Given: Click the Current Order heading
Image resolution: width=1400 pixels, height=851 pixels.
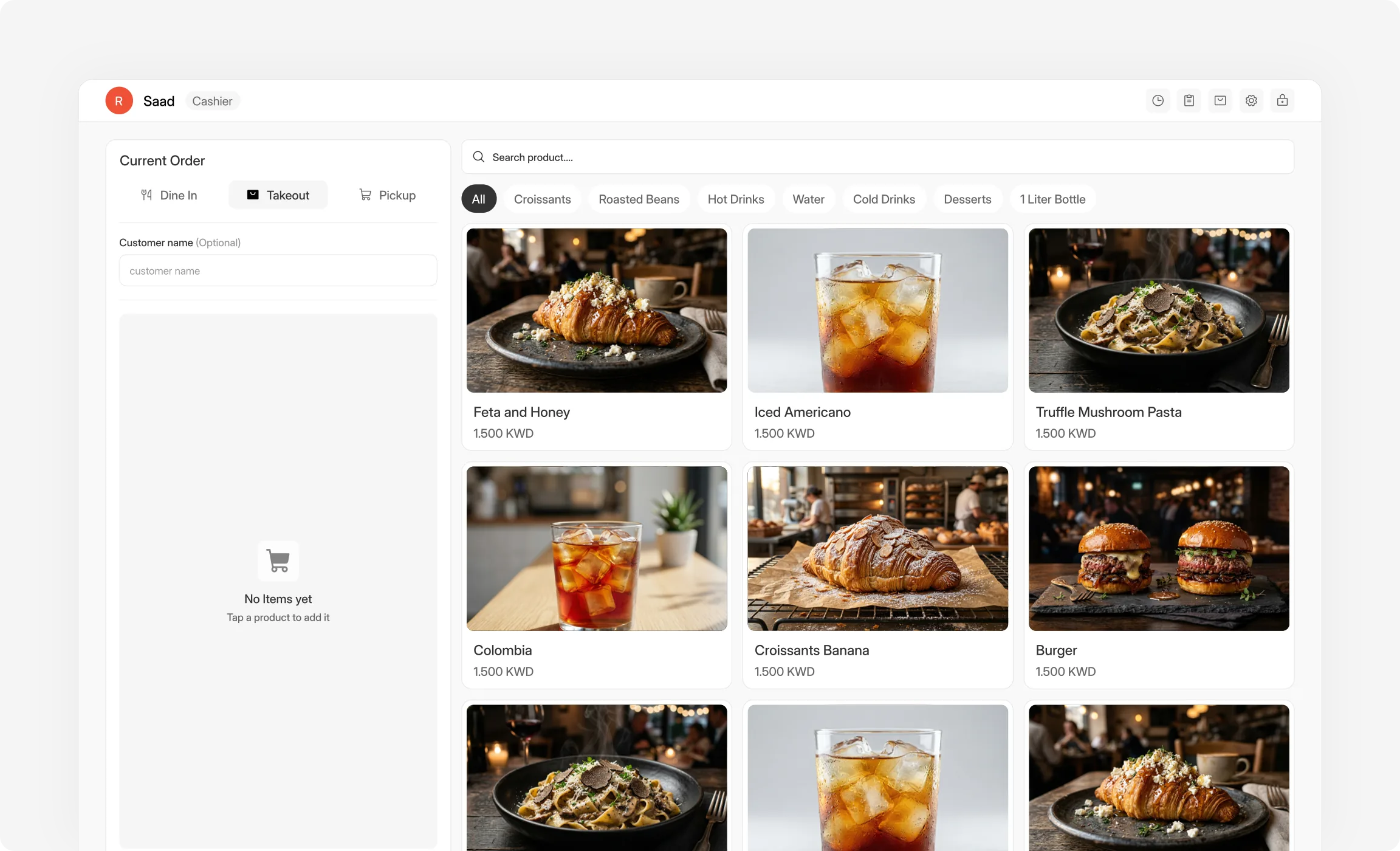Looking at the screenshot, I should [162, 160].
